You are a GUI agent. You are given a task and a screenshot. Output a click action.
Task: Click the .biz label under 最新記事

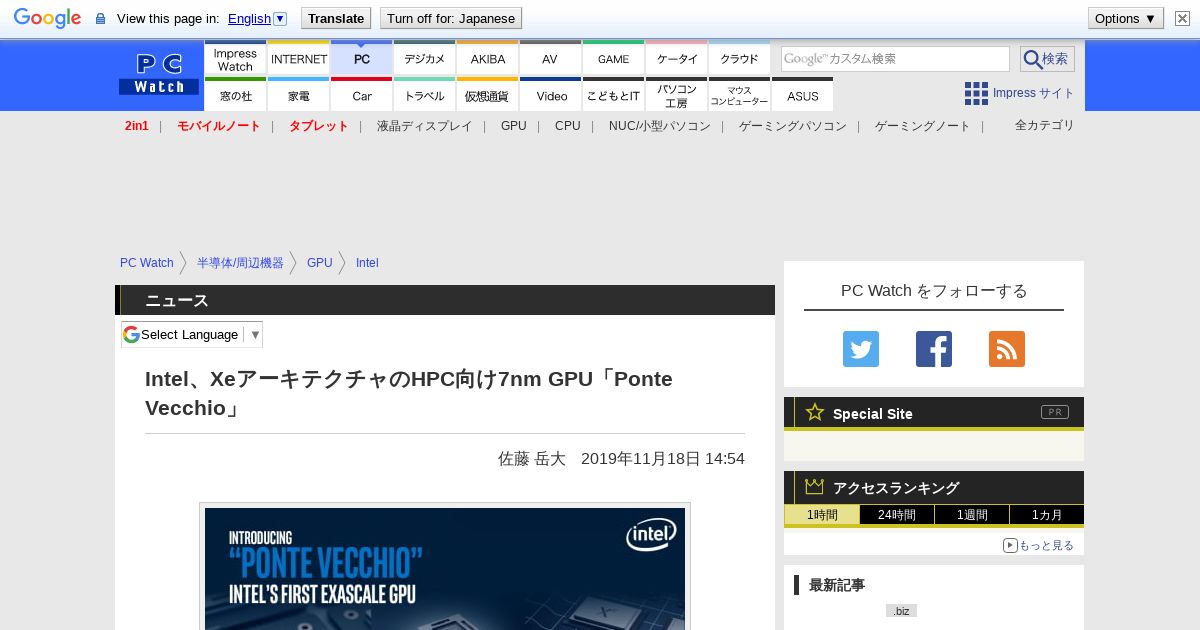[x=901, y=610]
